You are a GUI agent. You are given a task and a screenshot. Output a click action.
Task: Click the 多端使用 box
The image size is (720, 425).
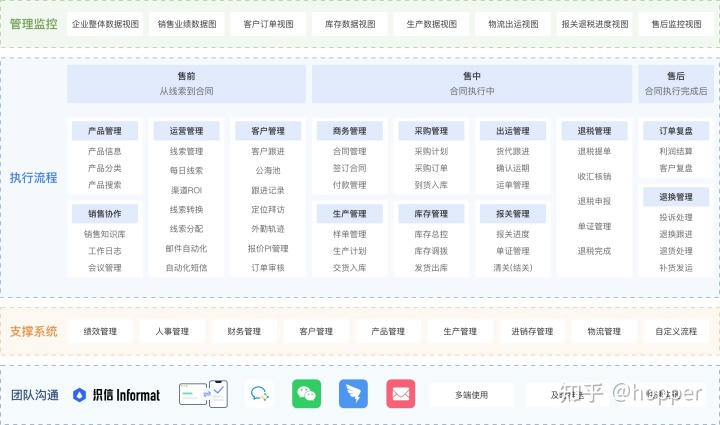click(x=471, y=395)
